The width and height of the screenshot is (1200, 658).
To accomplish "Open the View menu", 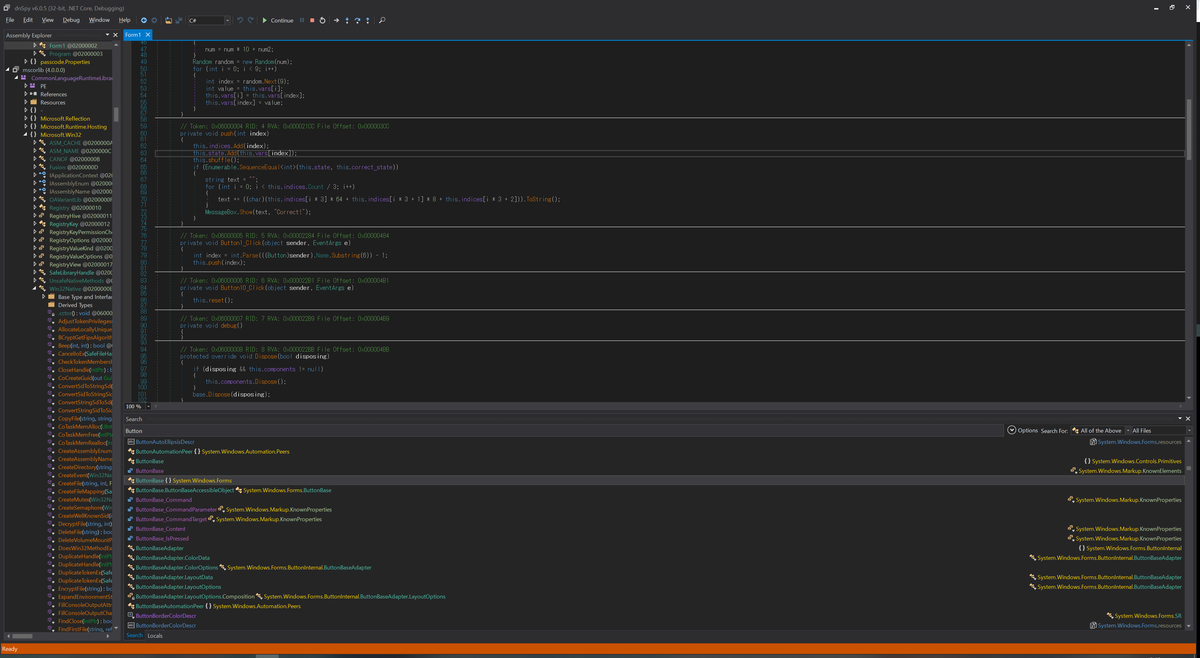I will [47, 20].
